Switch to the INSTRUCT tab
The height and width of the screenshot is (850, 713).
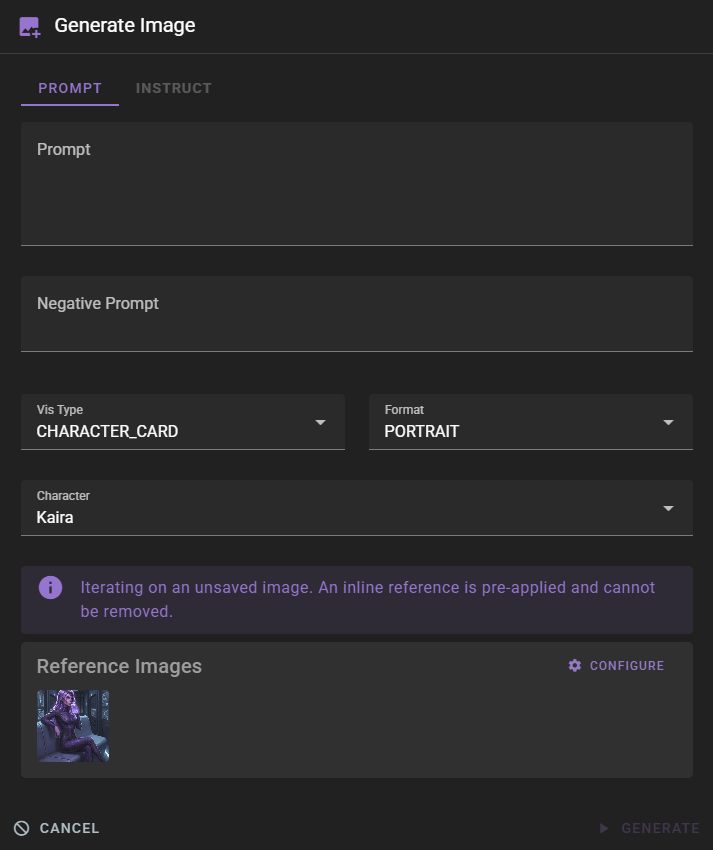173,88
